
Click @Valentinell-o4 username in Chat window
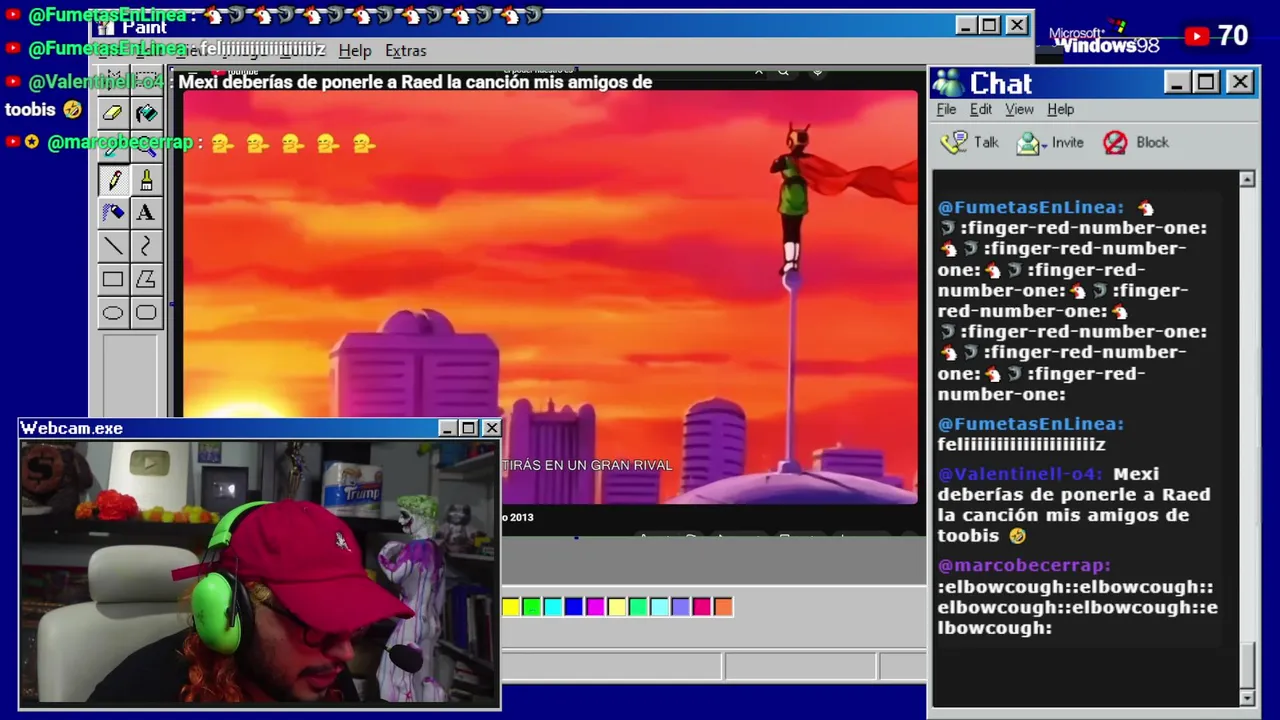(x=1020, y=474)
